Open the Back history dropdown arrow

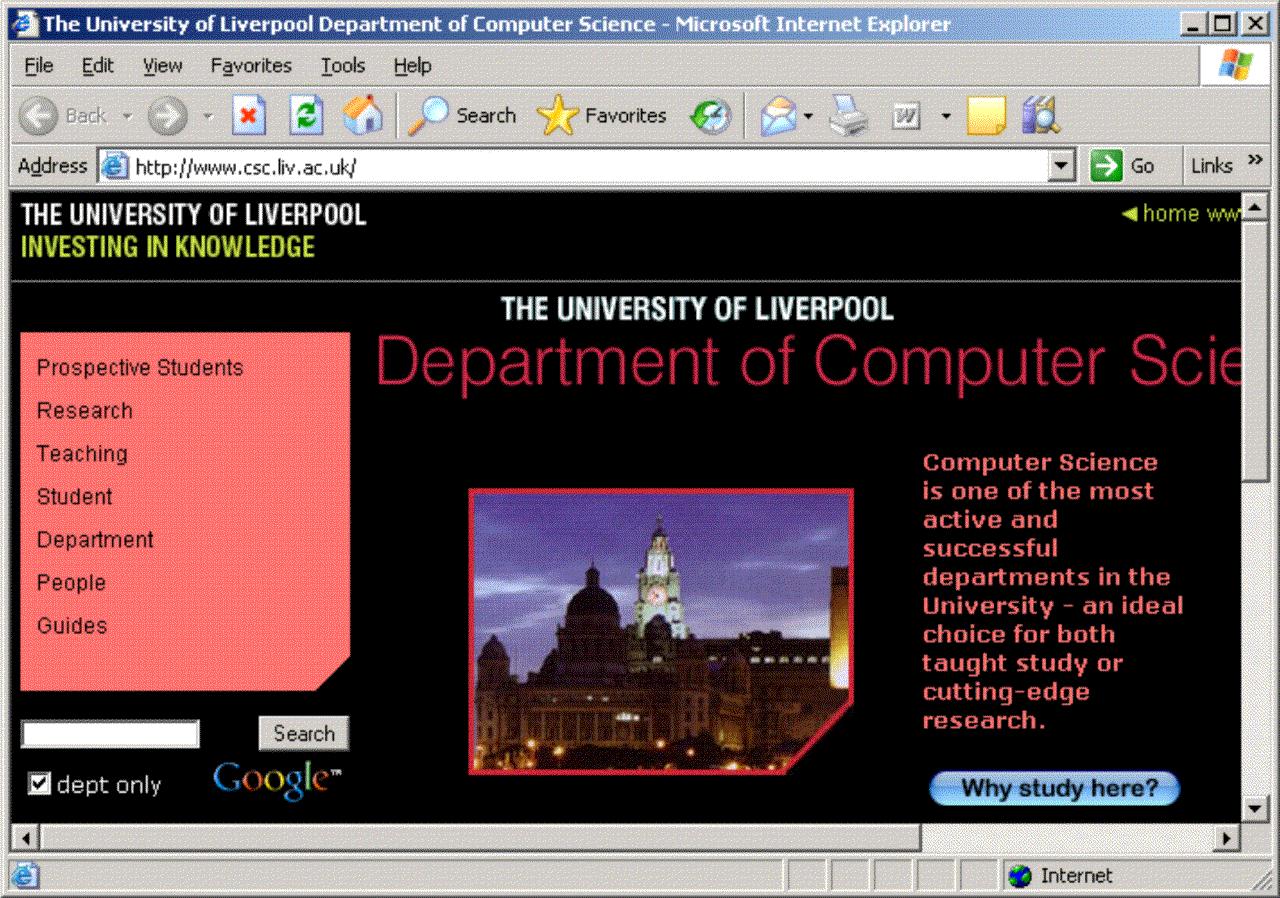tap(127, 116)
